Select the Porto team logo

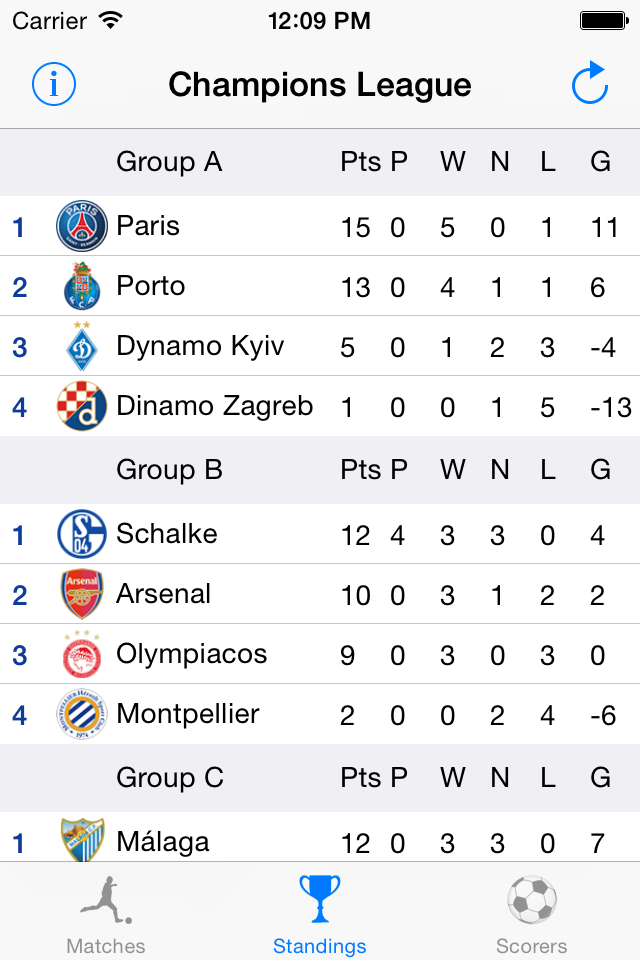coord(81,287)
